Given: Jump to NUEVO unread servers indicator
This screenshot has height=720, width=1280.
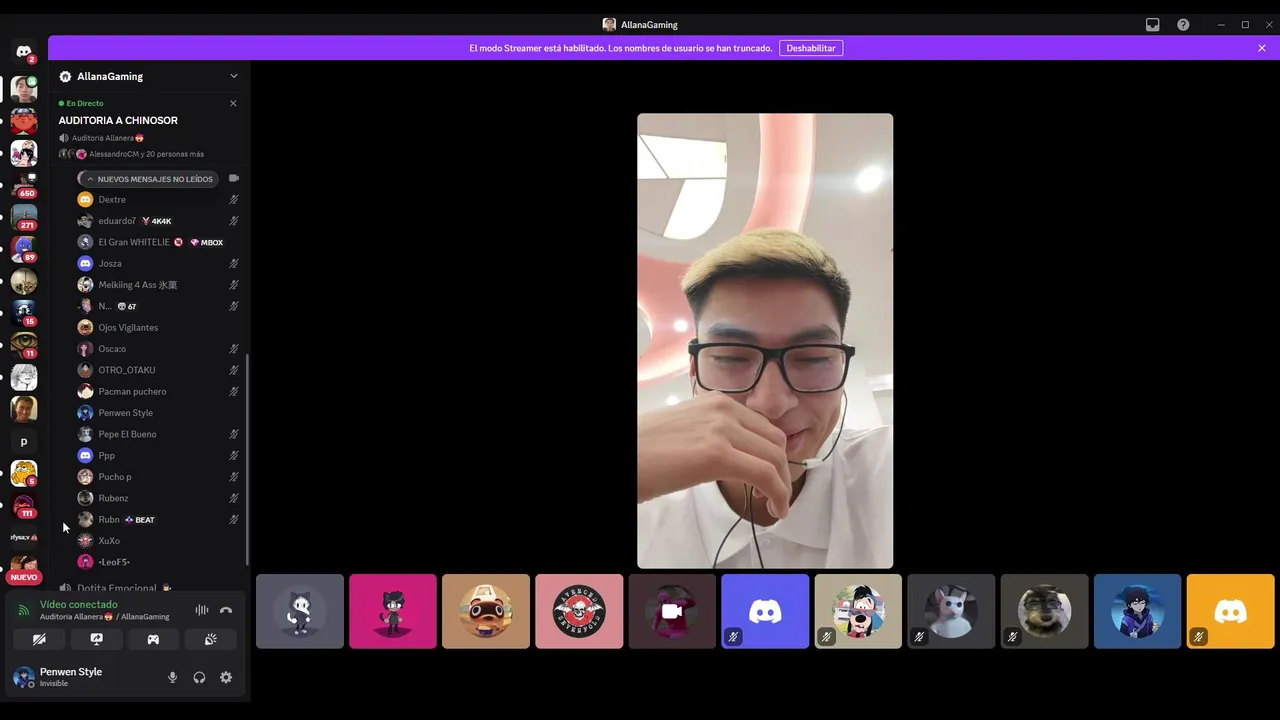Looking at the screenshot, I should (x=24, y=577).
